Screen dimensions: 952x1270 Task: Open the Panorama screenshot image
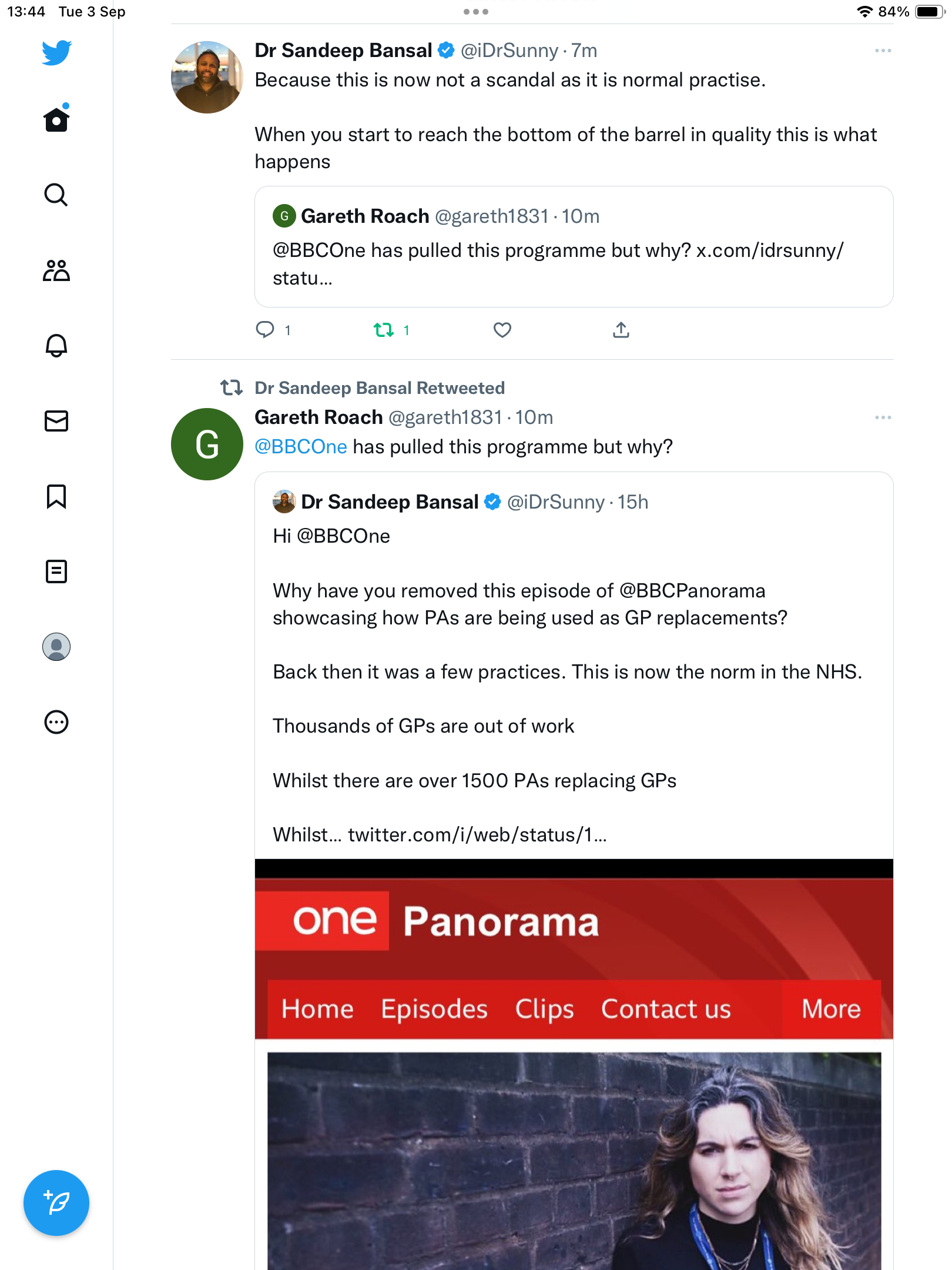[574, 1064]
